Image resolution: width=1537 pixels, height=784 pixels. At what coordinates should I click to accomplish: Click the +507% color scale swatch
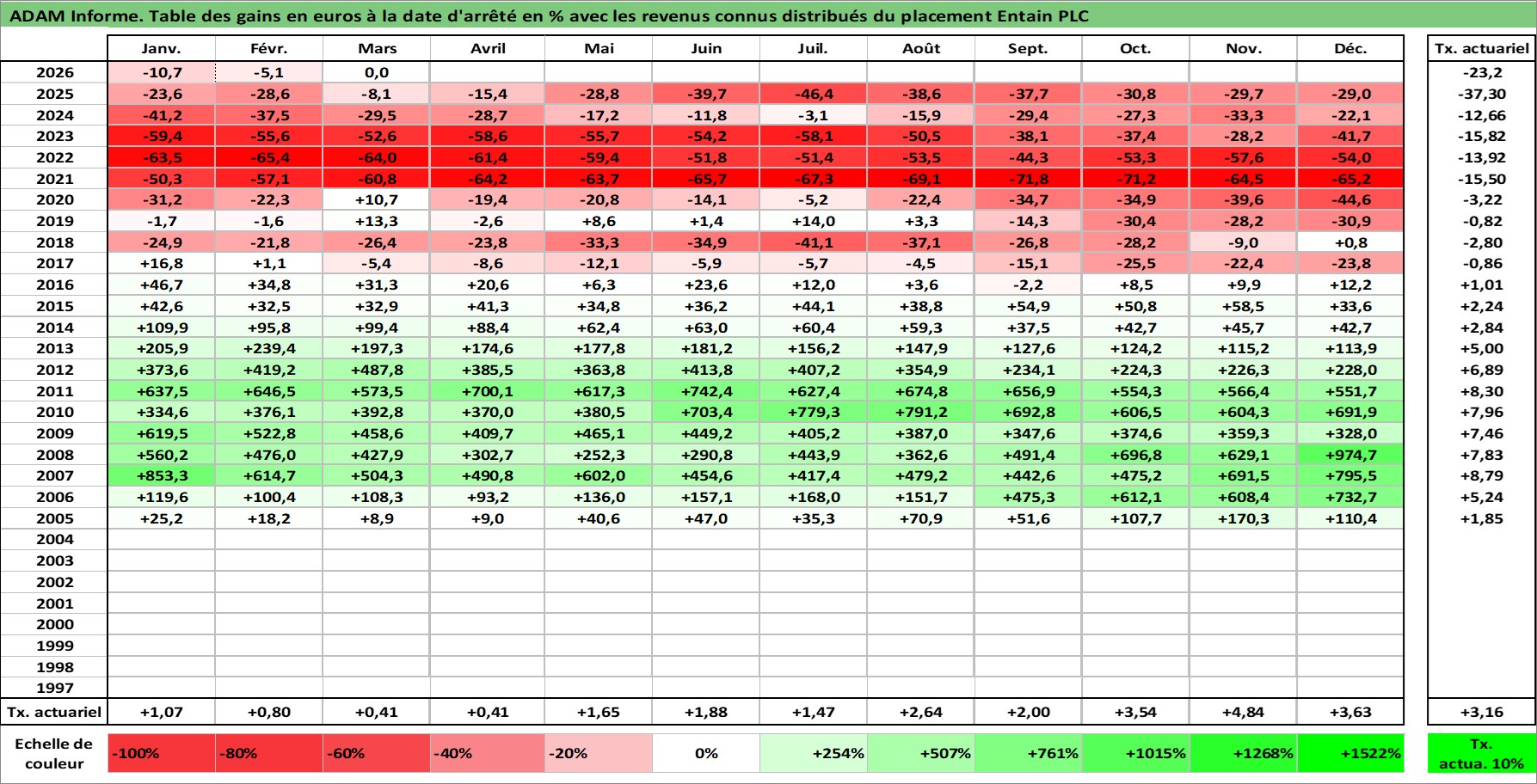pyautogui.click(x=921, y=753)
